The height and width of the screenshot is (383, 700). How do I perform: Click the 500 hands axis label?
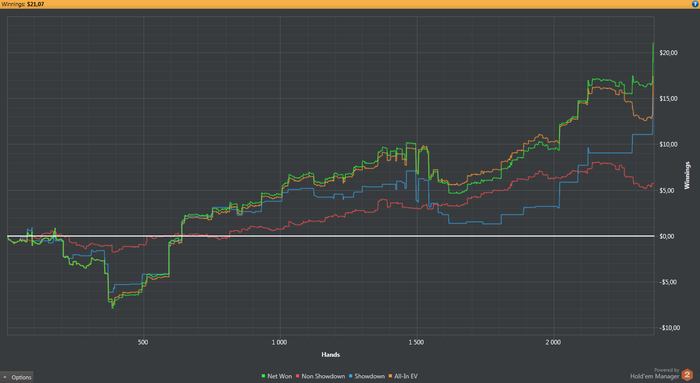[x=143, y=342]
